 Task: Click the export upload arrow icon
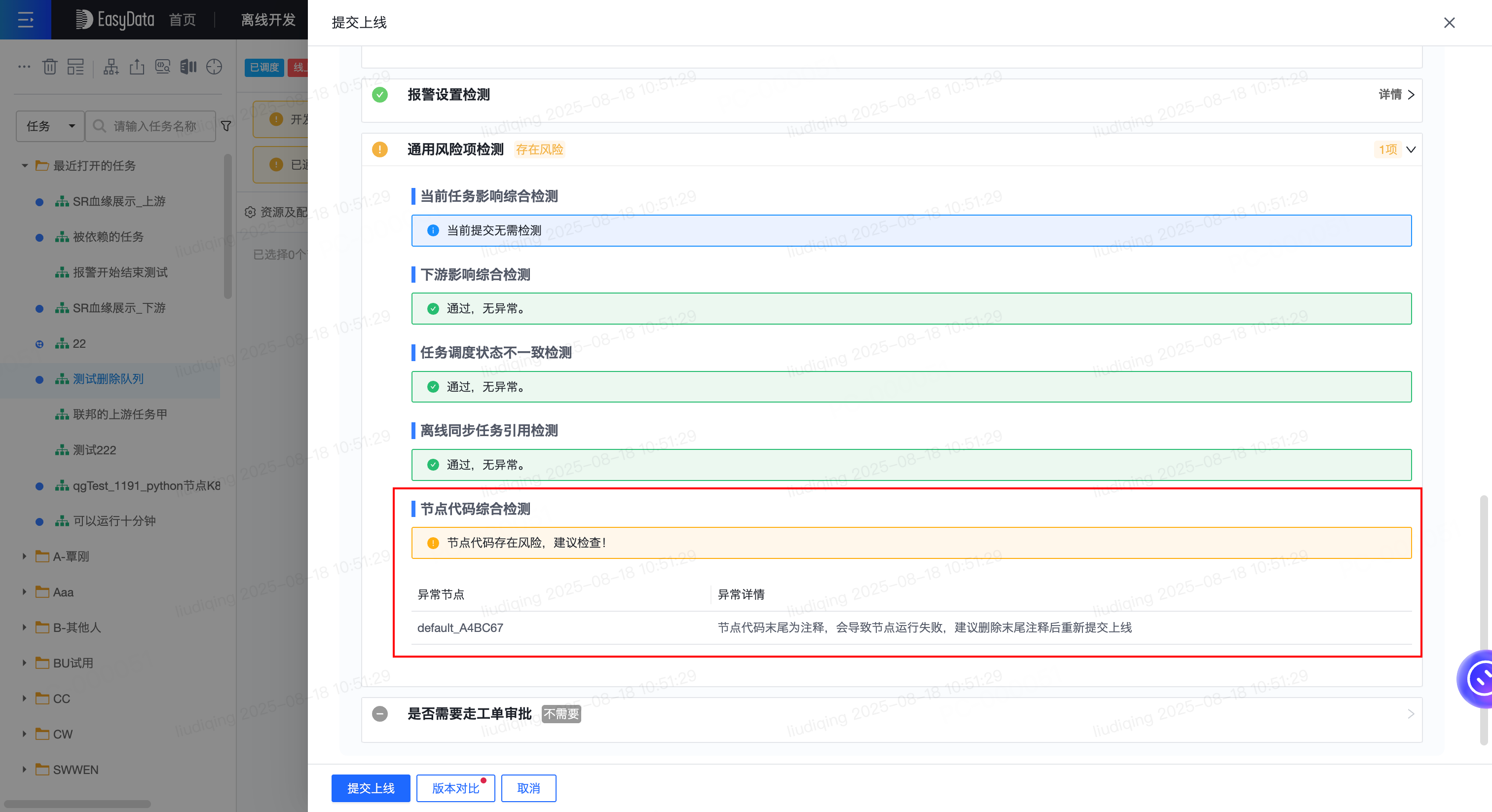click(137, 67)
